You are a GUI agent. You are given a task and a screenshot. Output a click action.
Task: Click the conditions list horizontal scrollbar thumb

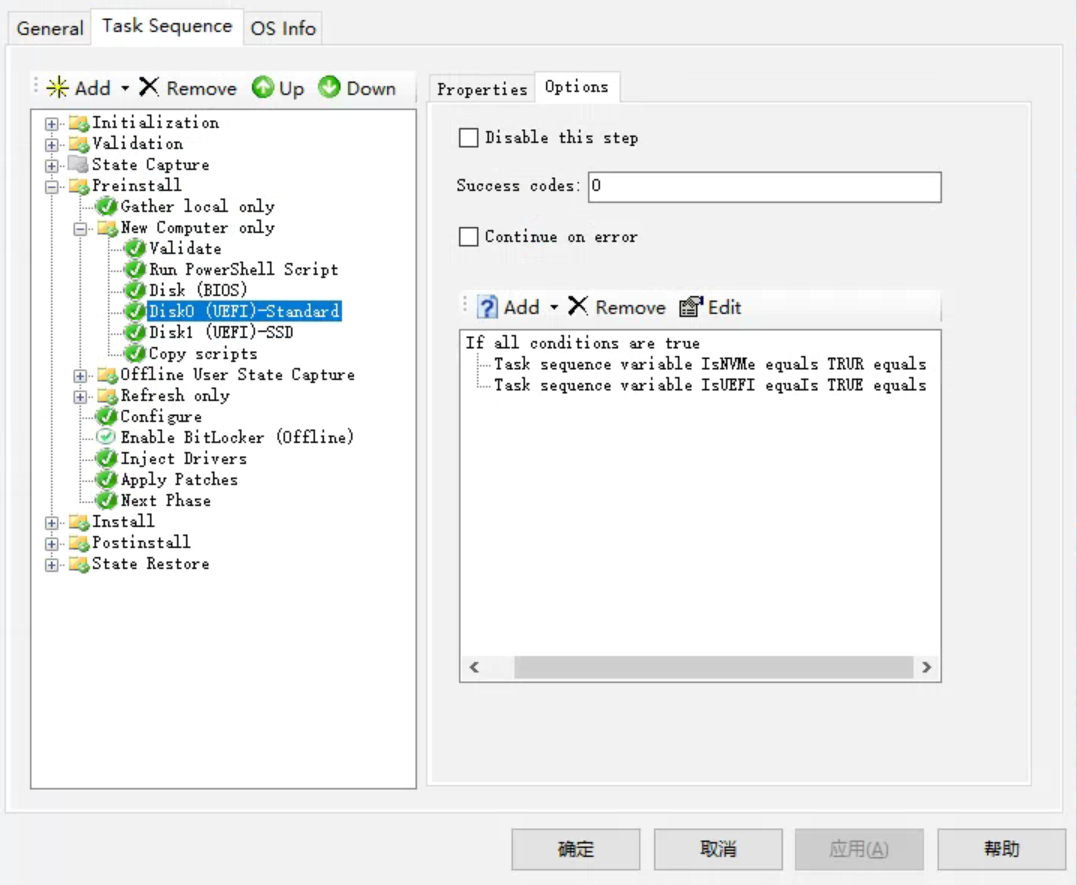[x=713, y=666]
